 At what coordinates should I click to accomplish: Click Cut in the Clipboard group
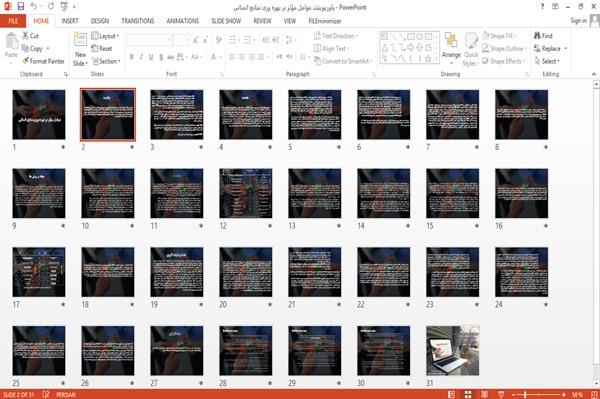click(31, 36)
